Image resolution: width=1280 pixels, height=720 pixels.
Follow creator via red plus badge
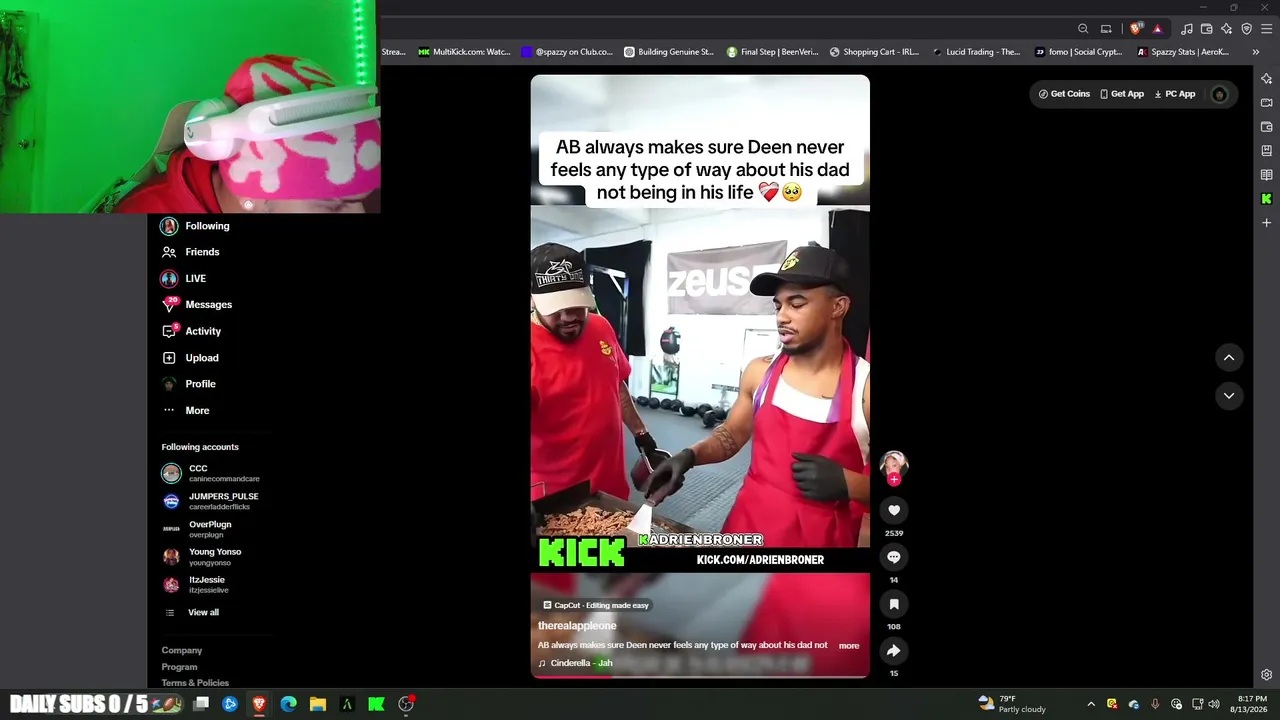(x=894, y=480)
